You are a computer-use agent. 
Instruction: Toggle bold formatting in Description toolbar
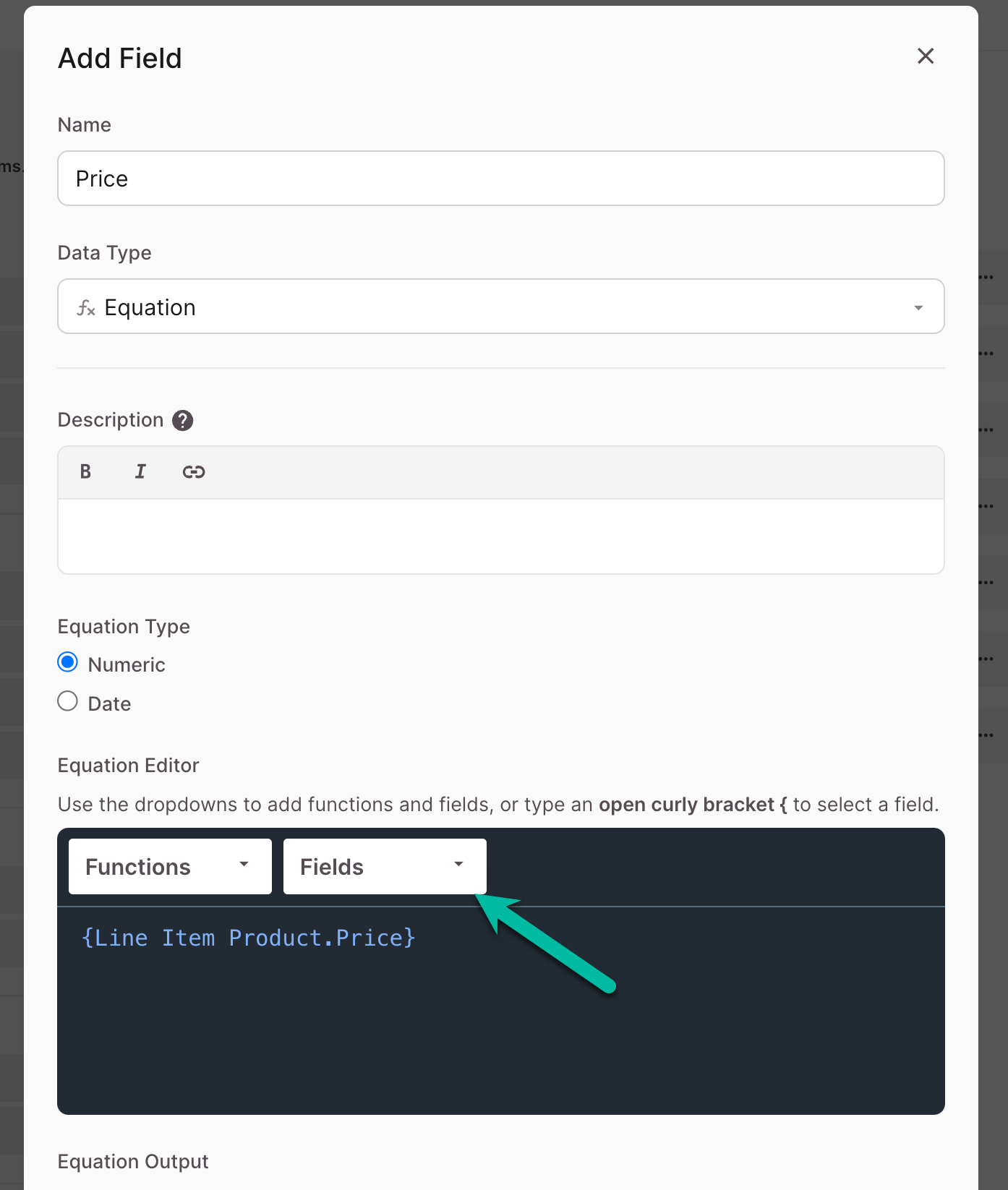point(85,472)
